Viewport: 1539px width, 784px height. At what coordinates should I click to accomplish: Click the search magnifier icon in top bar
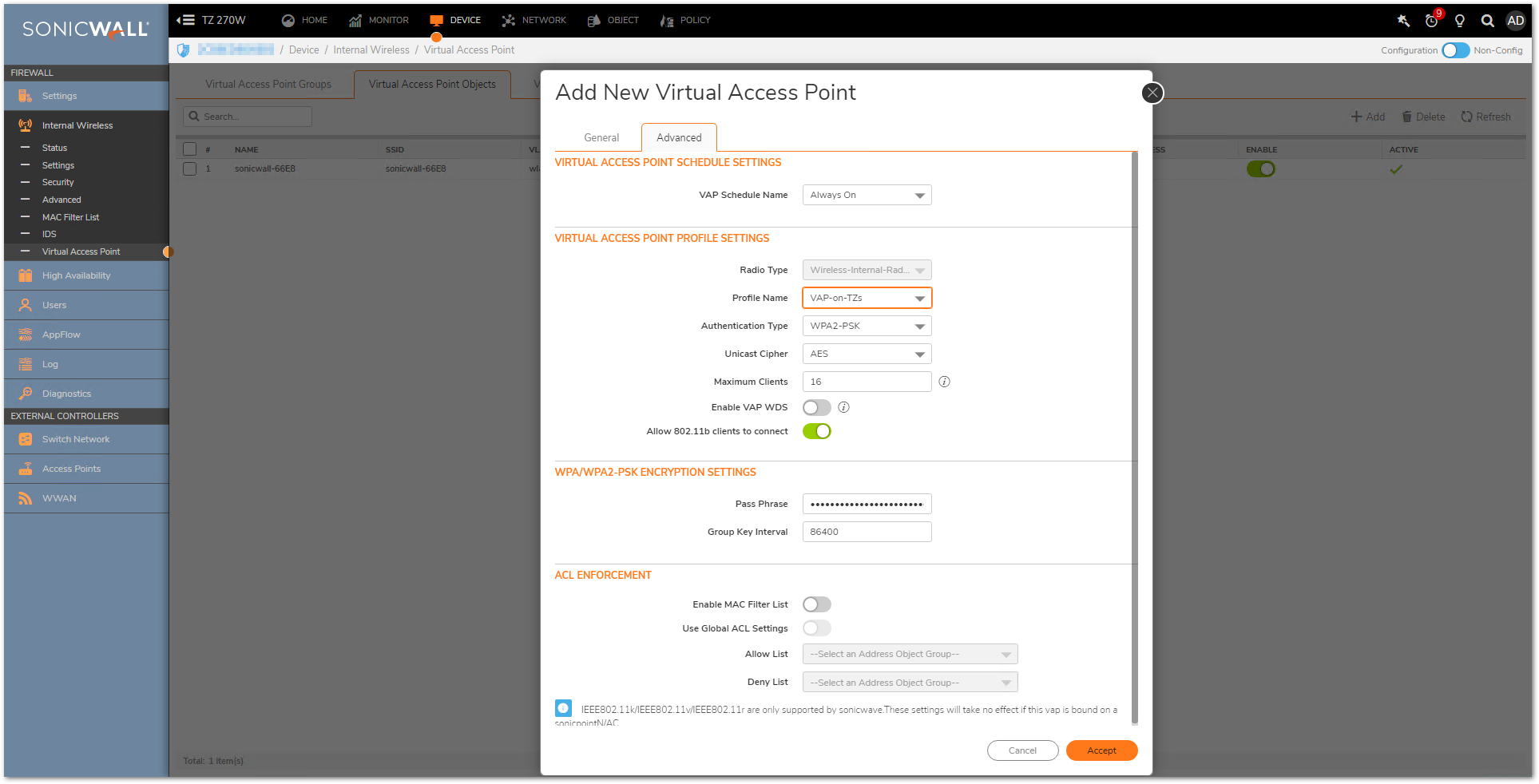pos(1487,21)
